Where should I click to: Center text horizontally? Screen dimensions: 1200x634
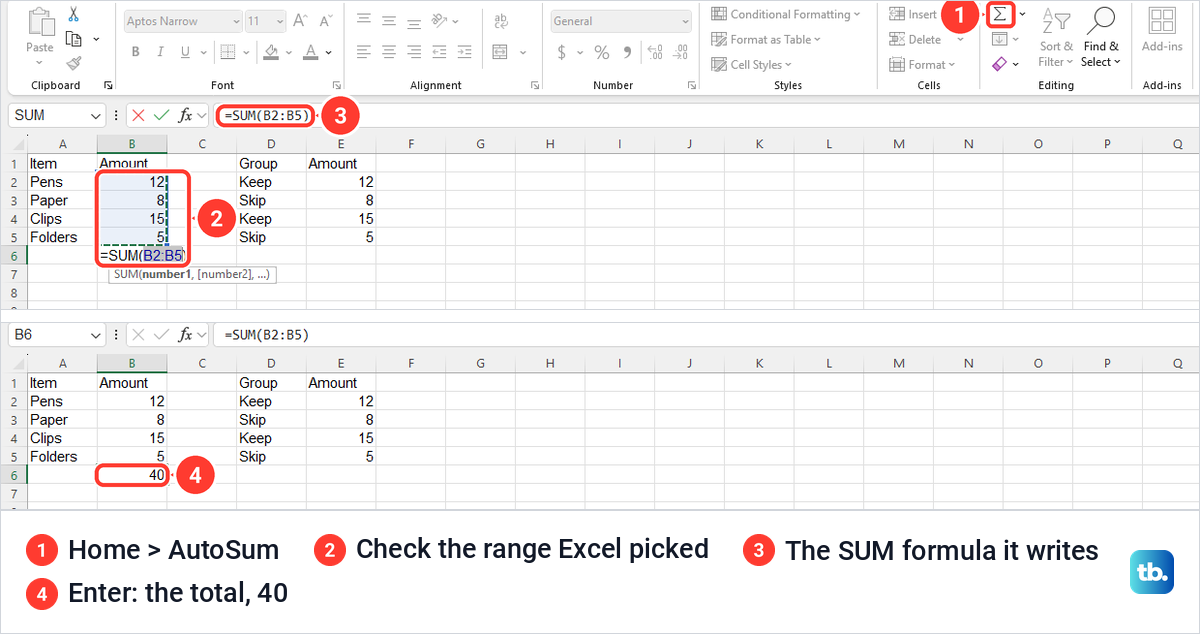389,52
